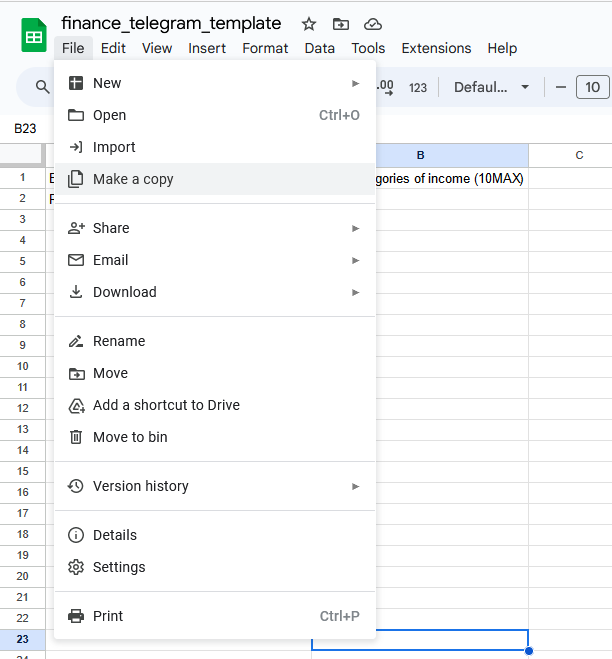Click the Download arrow icon
Image resolution: width=612 pixels, height=659 pixels.
76,292
